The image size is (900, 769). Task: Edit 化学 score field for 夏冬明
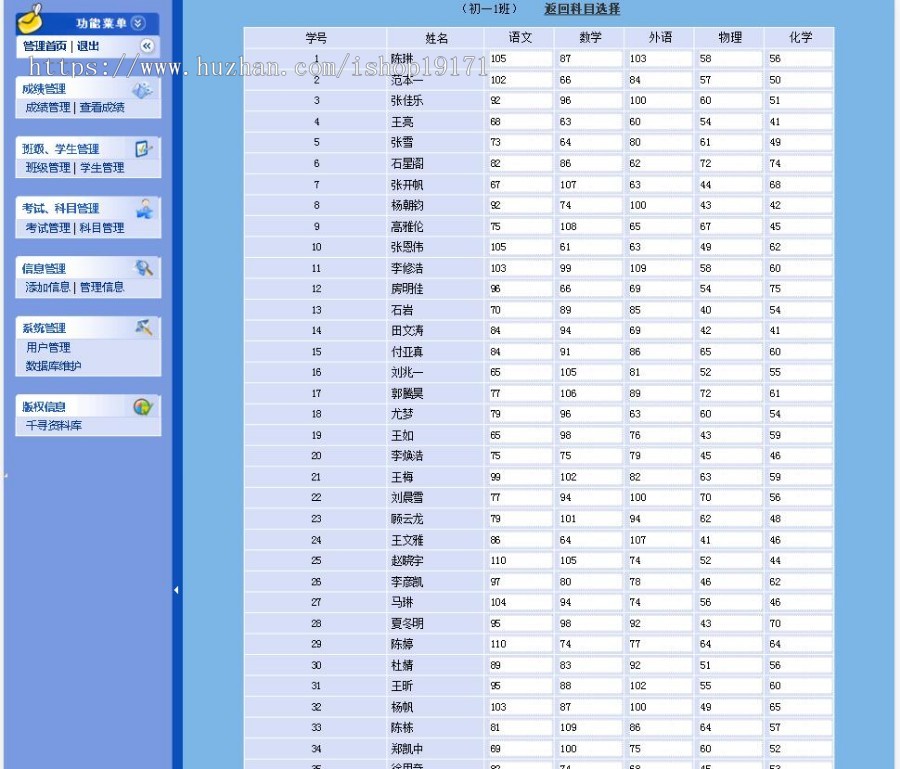pos(800,624)
